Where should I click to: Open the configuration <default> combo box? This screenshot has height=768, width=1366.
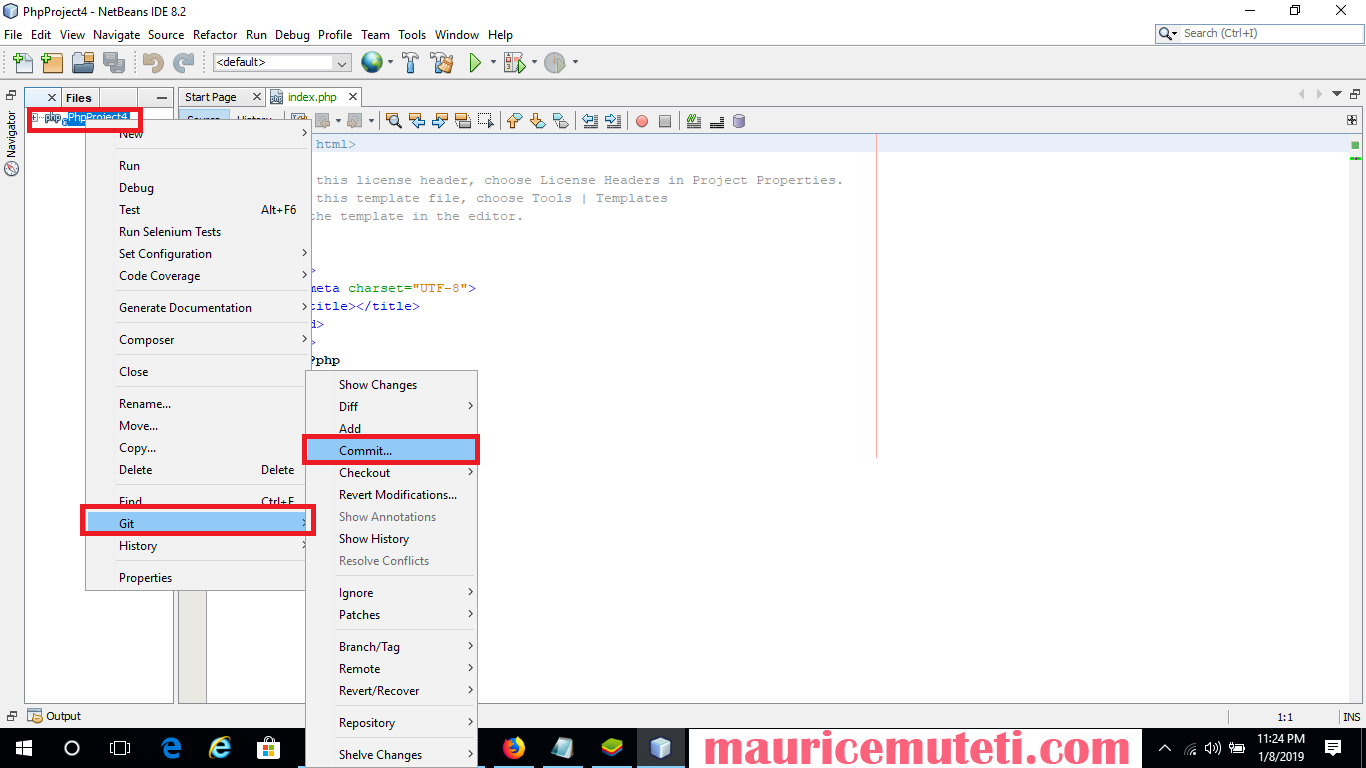282,62
